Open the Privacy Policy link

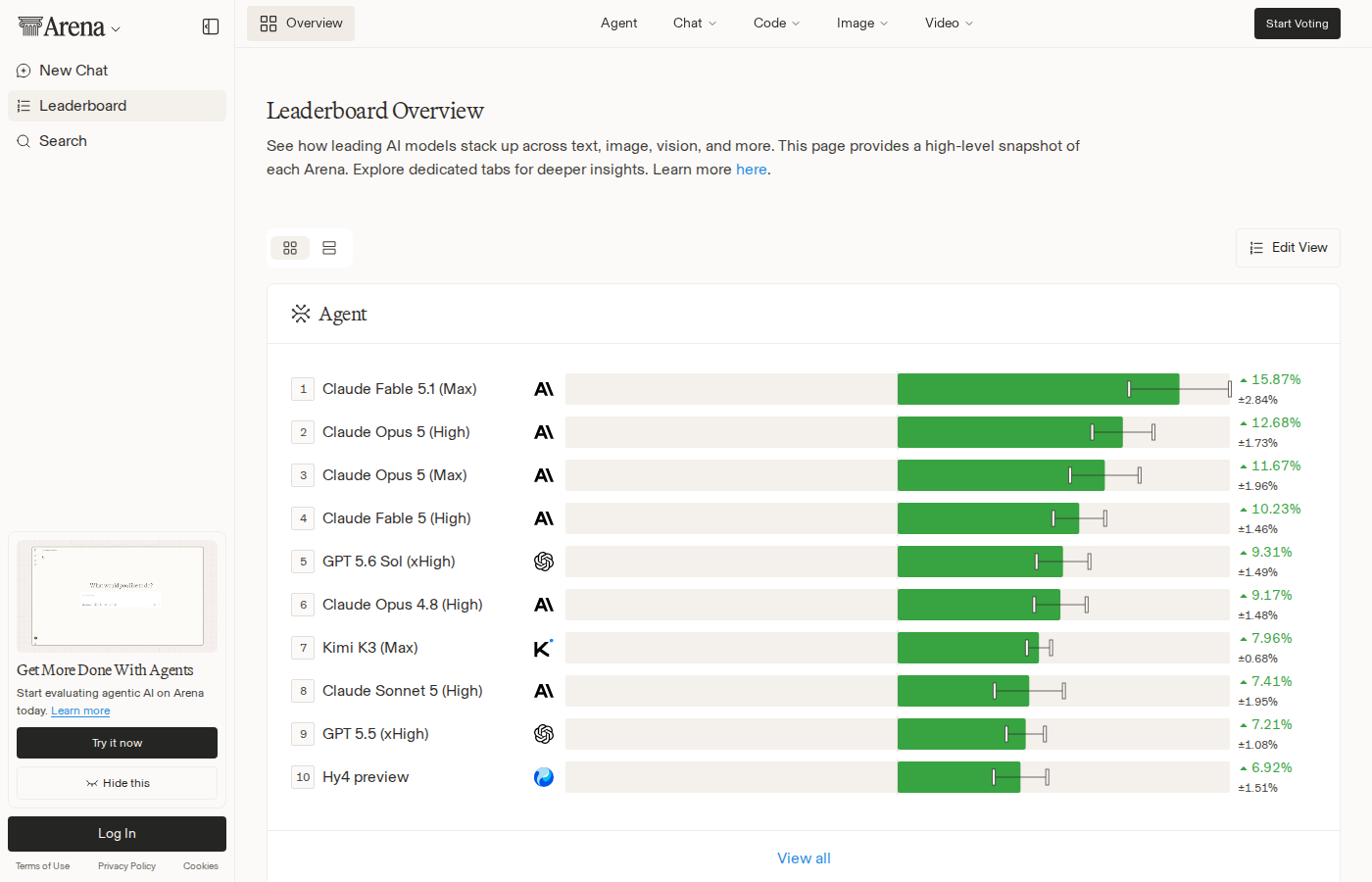[x=126, y=866]
